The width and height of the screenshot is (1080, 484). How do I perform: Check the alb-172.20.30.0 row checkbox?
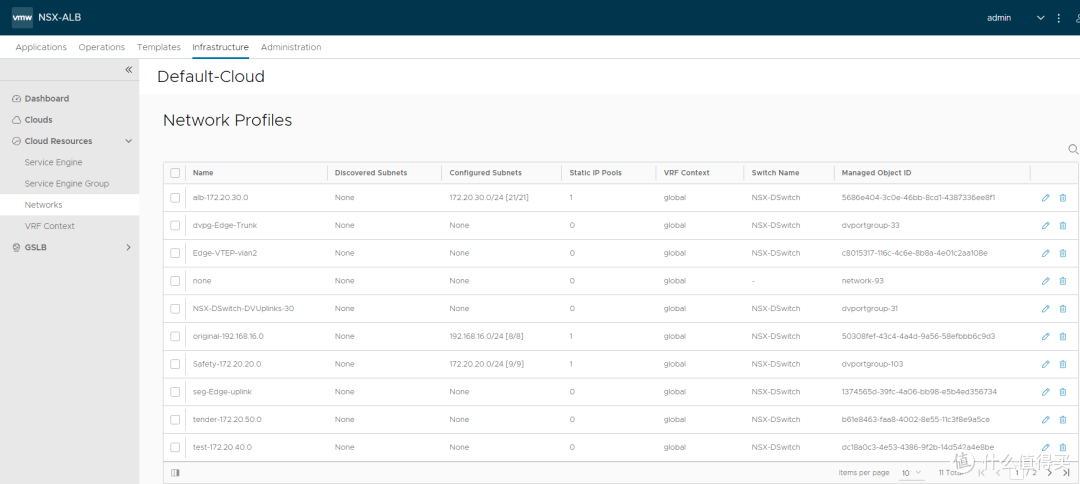(175, 198)
